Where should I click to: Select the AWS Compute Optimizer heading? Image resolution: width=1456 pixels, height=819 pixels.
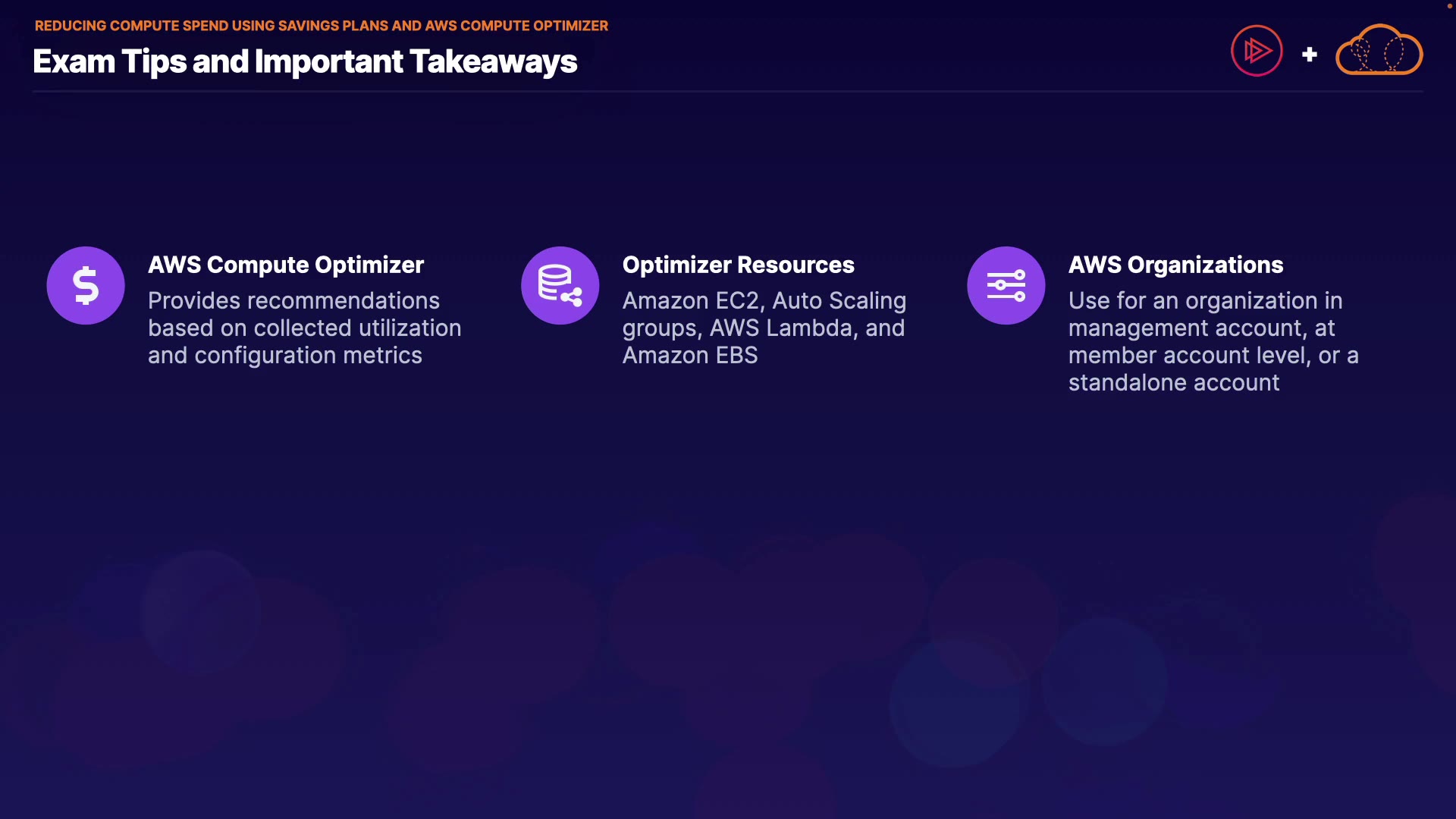[286, 265]
